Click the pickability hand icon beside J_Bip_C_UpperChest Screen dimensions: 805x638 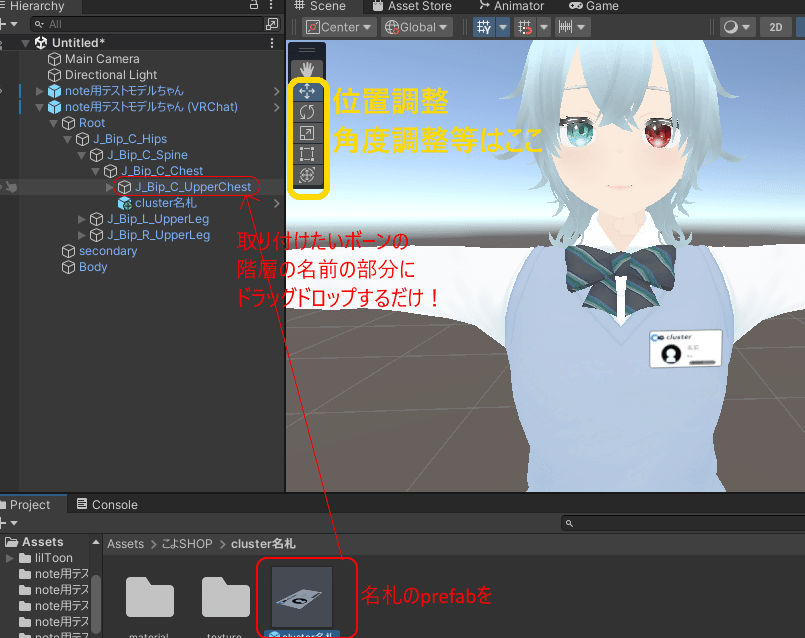click(x=11, y=187)
